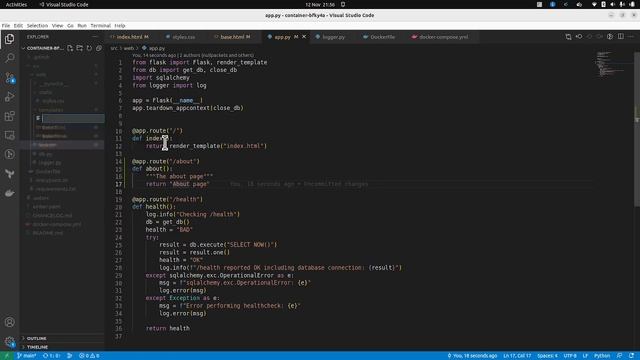The image size is (640, 360).
Task: Open the Explorer view in activity bar
Action: 10,39
